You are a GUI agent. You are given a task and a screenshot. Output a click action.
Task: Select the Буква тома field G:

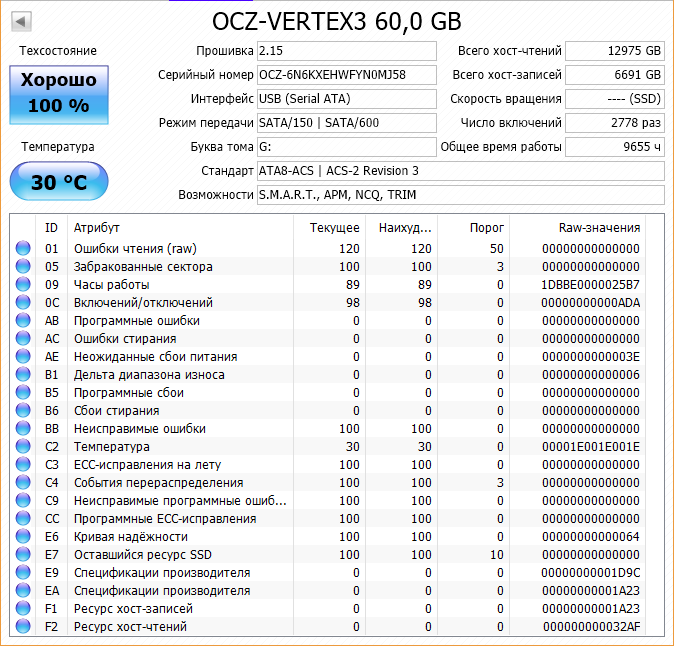pyautogui.click(x=346, y=147)
